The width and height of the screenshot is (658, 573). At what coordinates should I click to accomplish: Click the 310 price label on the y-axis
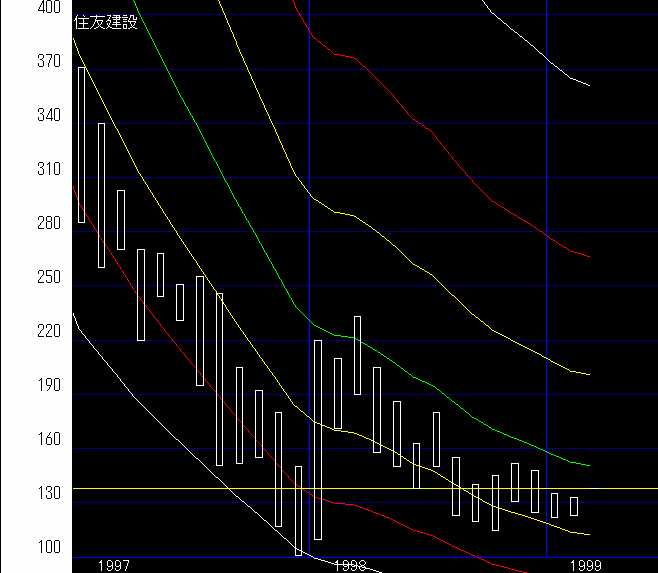pos(21,169)
